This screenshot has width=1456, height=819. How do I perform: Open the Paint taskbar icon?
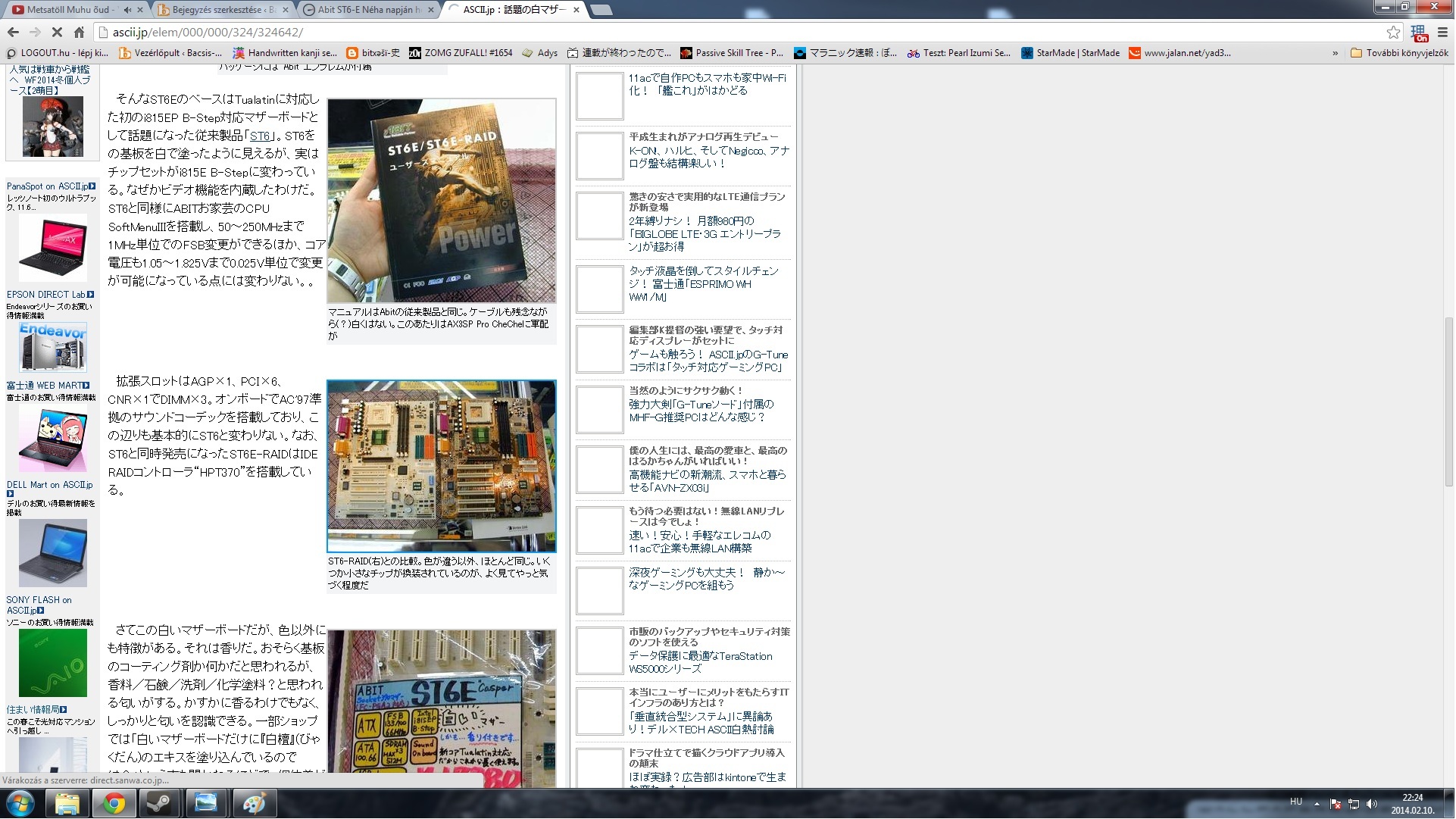pyautogui.click(x=254, y=803)
